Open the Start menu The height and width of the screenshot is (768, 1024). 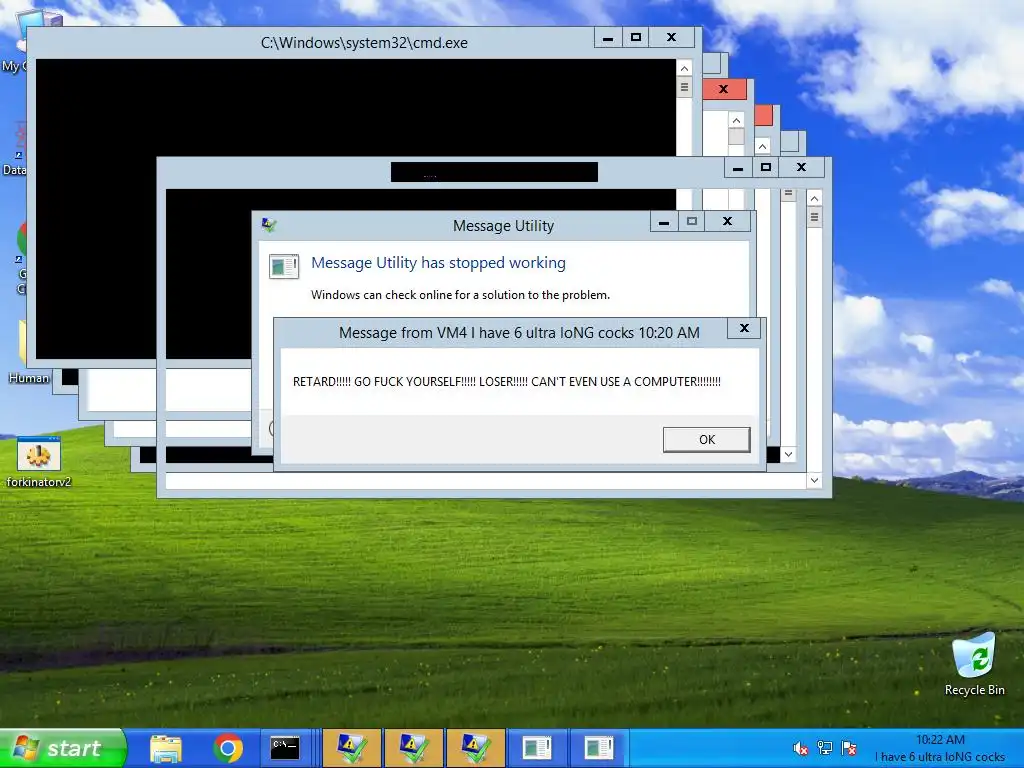pyautogui.click(x=63, y=748)
